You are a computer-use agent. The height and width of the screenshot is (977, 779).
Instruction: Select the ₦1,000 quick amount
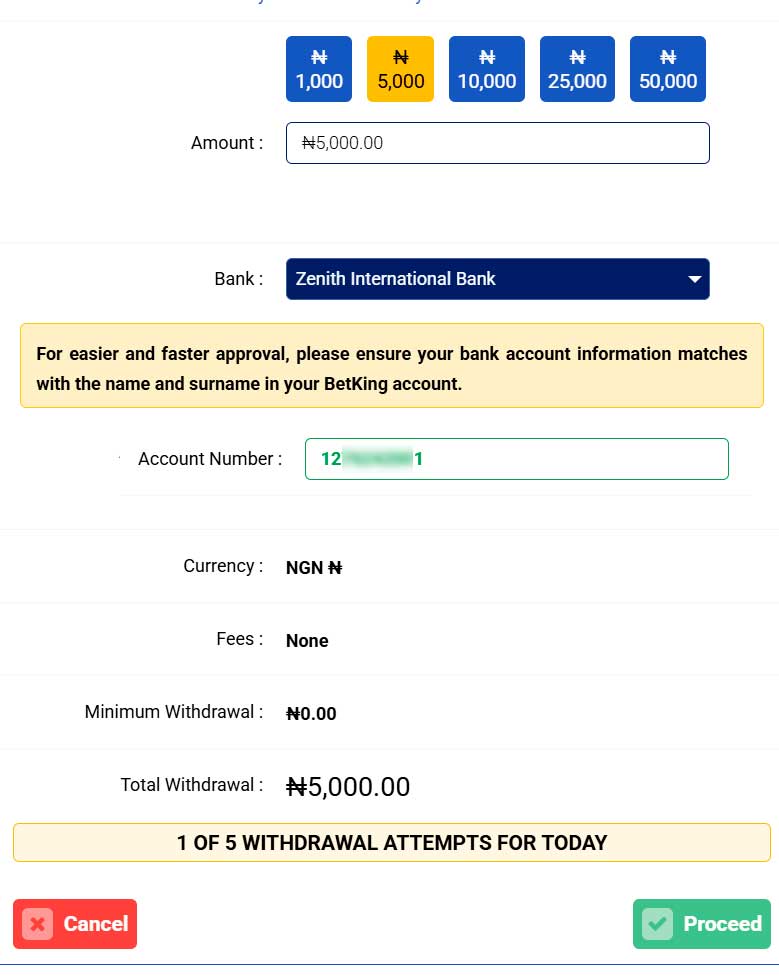319,69
